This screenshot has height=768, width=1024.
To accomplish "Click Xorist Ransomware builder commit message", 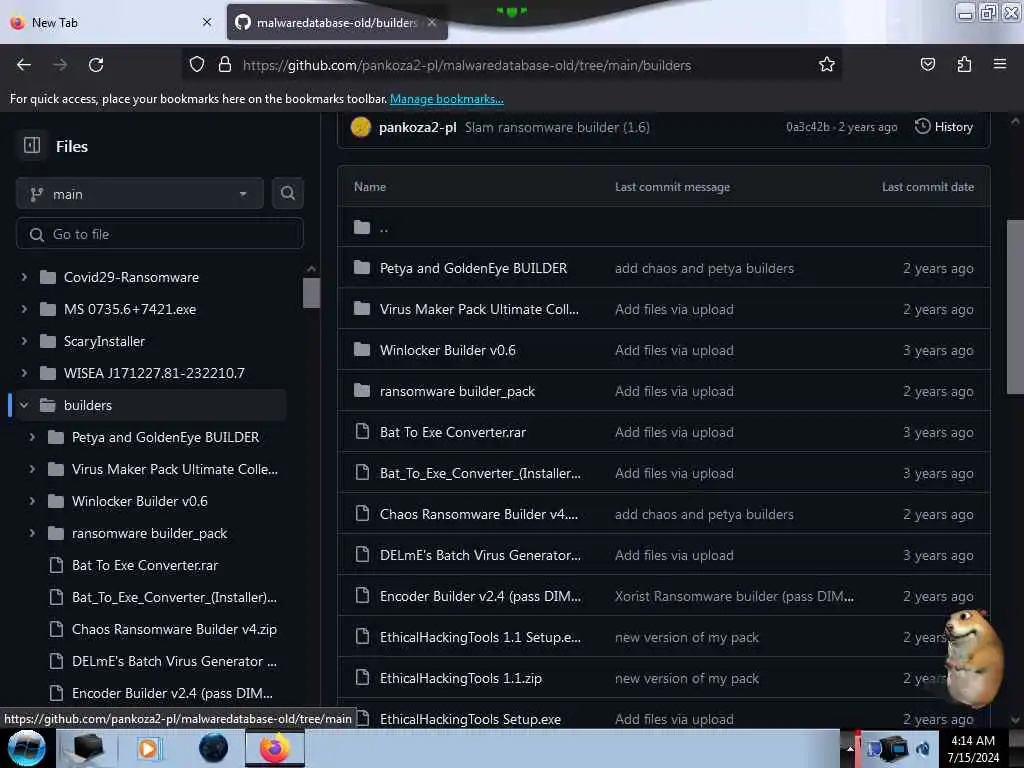I will click(734, 596).
